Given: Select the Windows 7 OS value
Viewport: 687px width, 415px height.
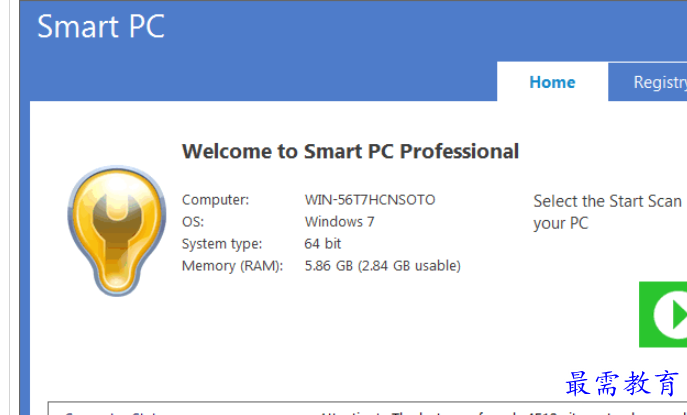Looking at the screenshot, I should [x=339, y=222].
